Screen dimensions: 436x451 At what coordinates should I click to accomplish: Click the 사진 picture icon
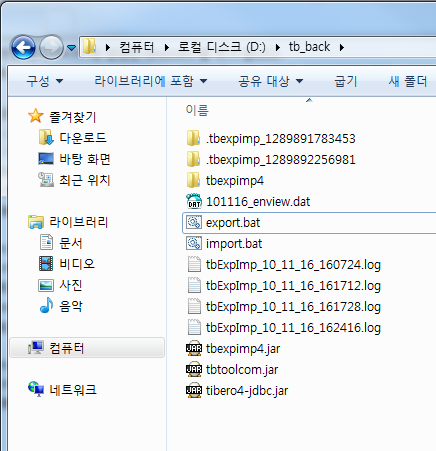46,285
